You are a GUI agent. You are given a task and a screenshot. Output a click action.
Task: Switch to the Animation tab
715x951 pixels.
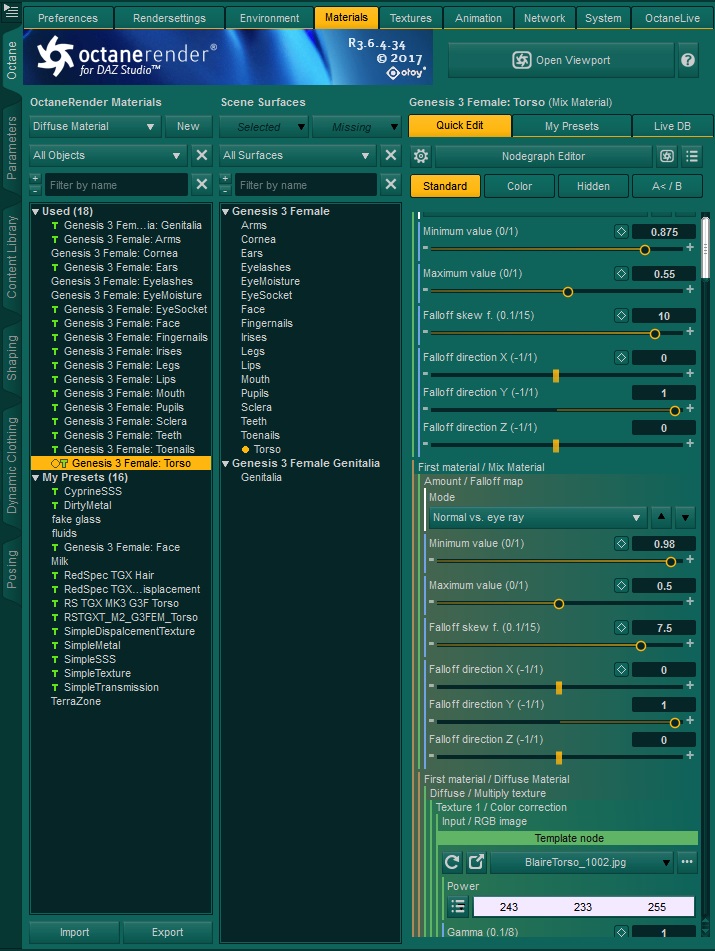[478, 18]
